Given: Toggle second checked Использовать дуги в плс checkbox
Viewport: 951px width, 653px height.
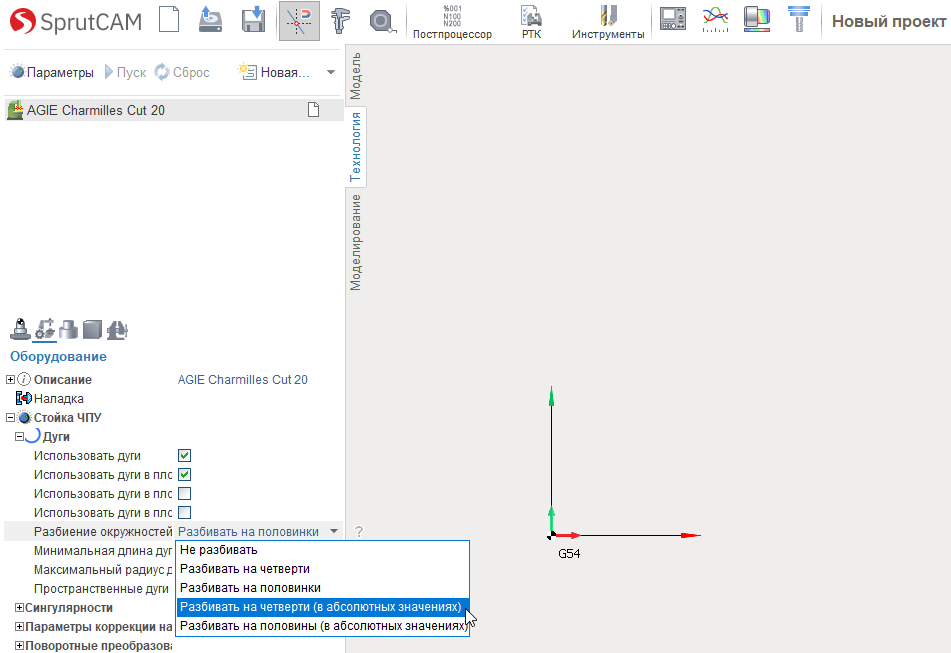Looking at the screenshot, I should 184,474.
